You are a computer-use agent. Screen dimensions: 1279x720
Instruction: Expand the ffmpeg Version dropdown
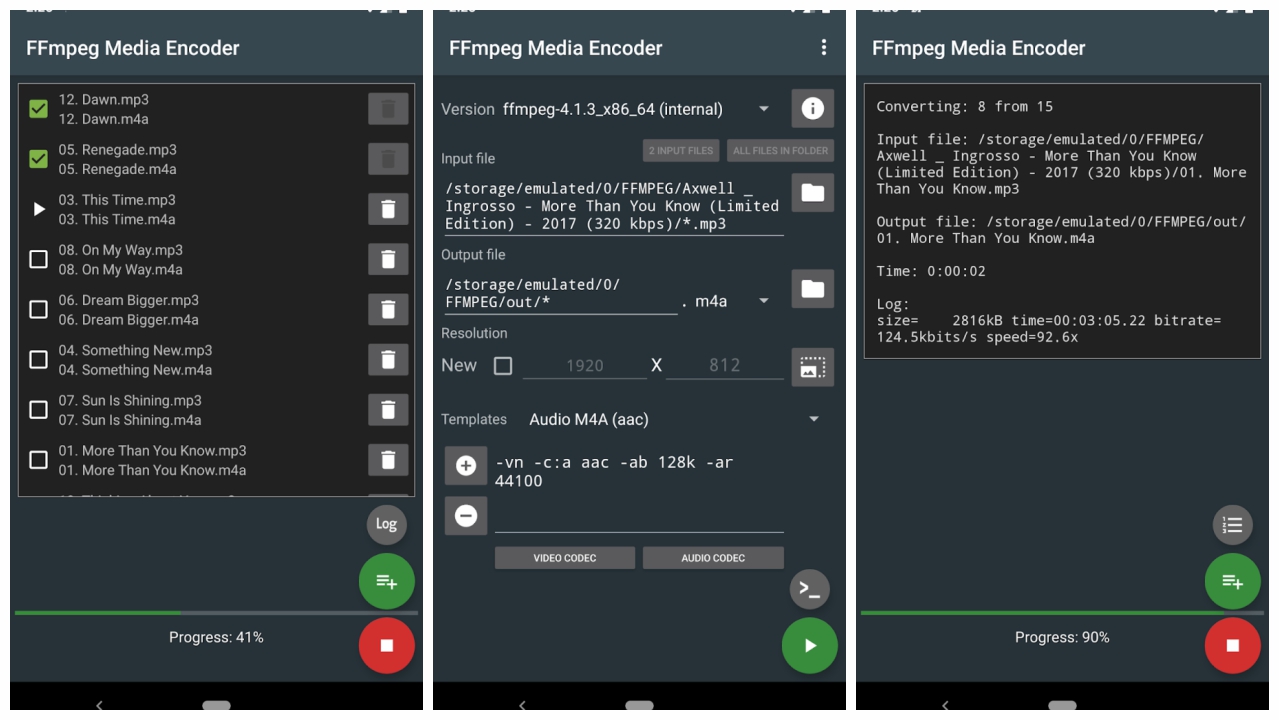(638, 109)
